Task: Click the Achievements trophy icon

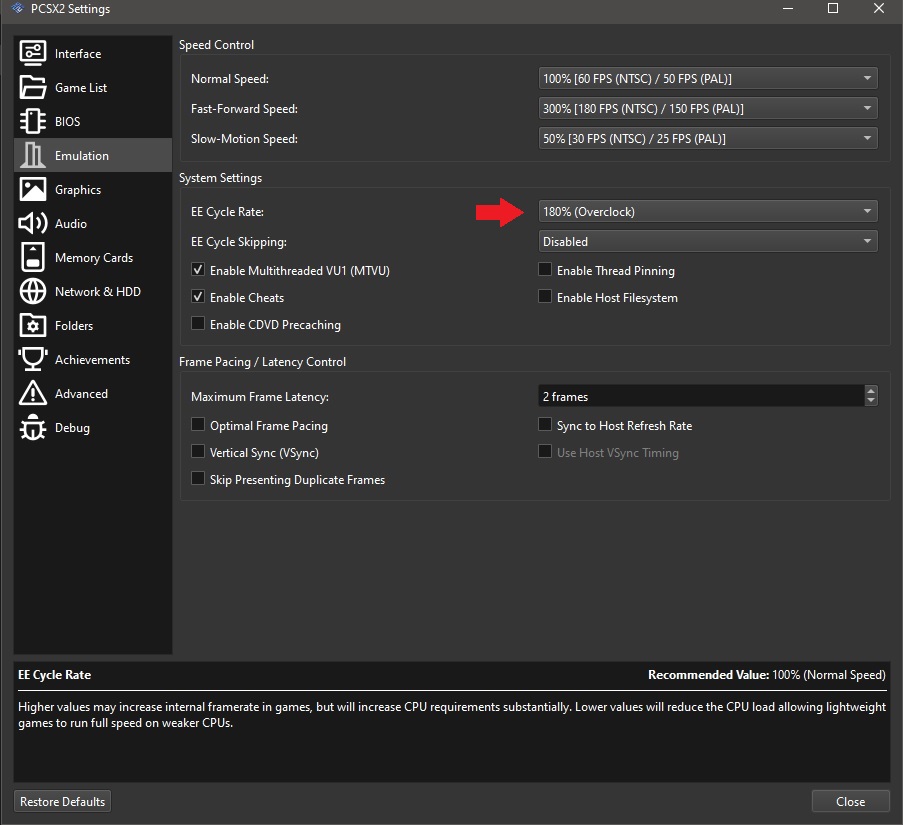Action: (33, 359)
